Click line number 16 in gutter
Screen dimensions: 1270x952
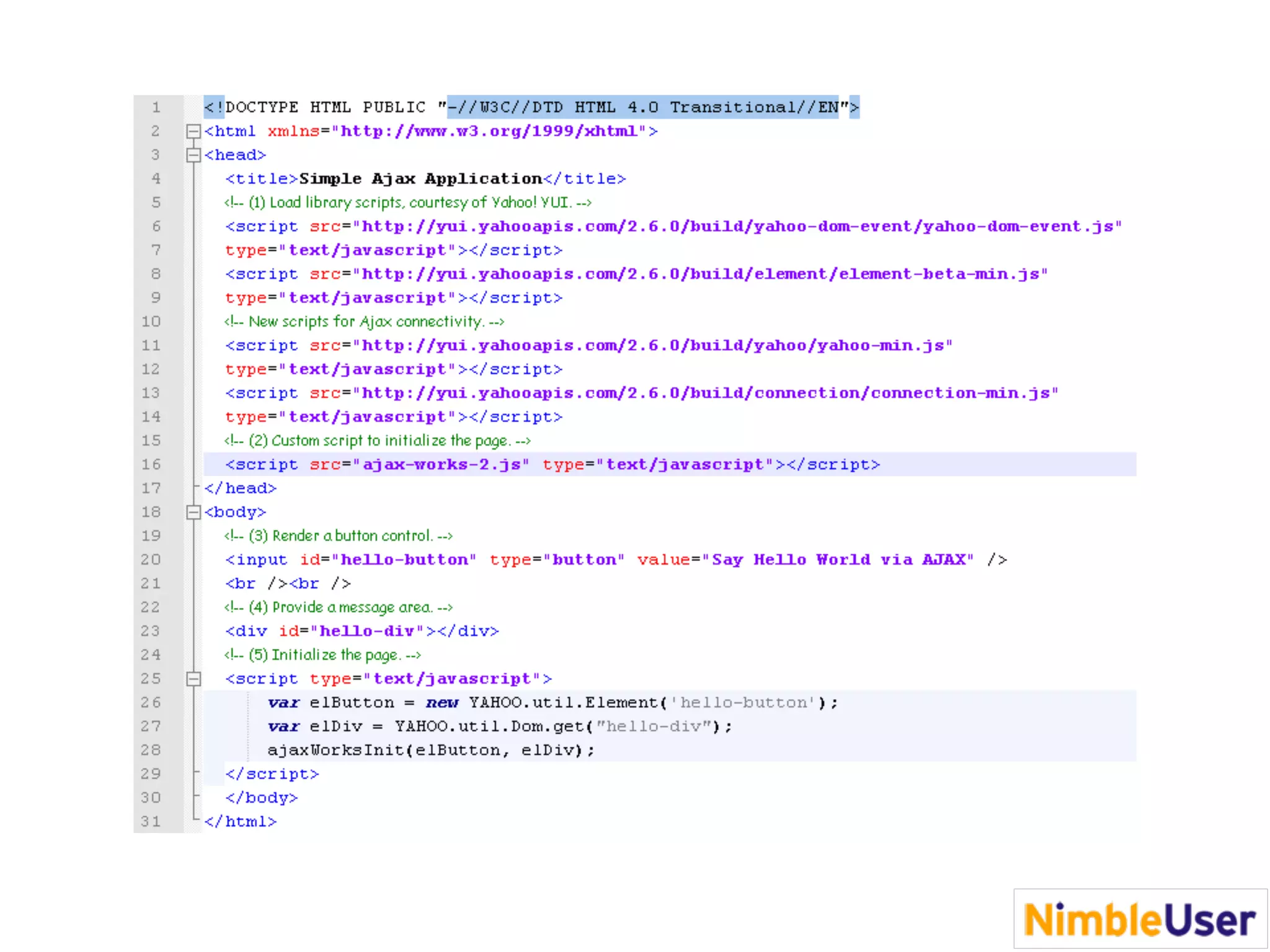[x=151, y=464]
